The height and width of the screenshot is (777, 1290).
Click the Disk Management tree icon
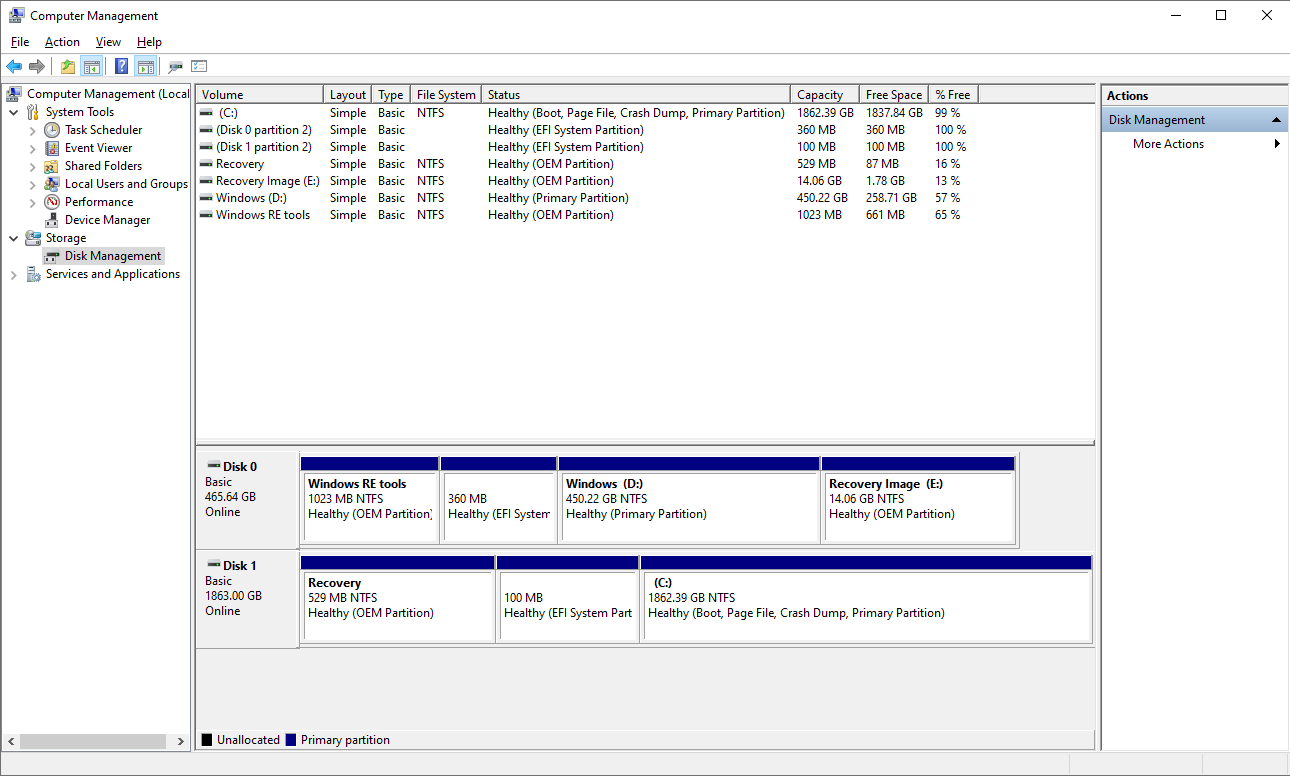pos(52,256)
